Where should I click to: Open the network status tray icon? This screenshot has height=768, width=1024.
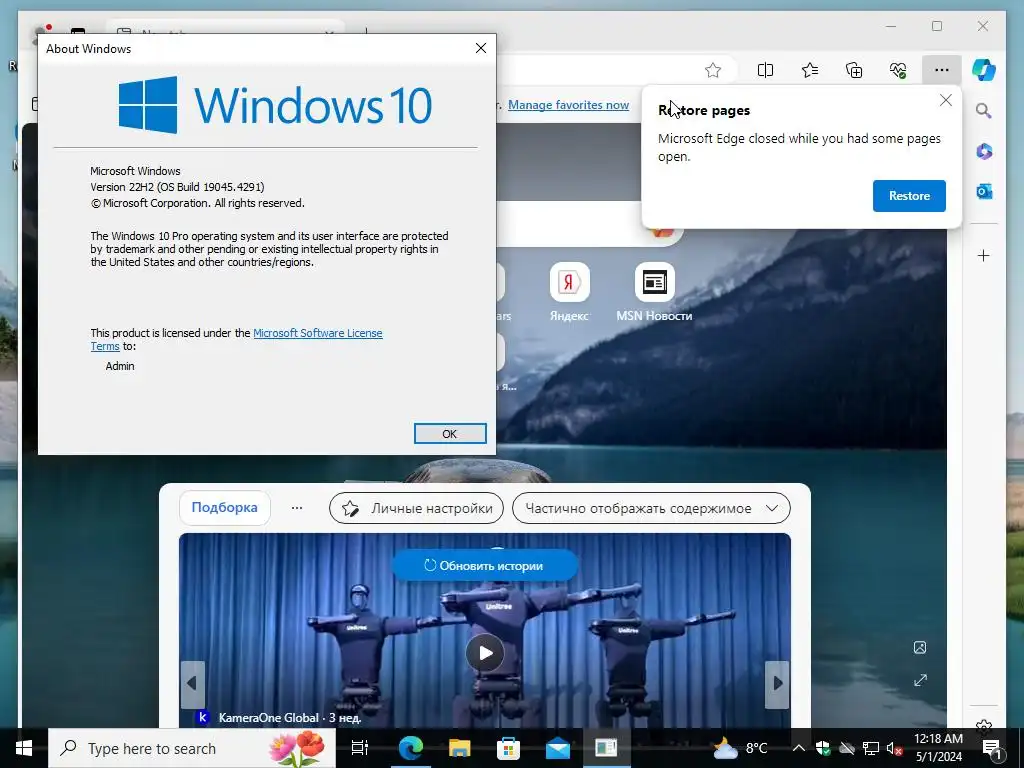click(x=871, y=748)
